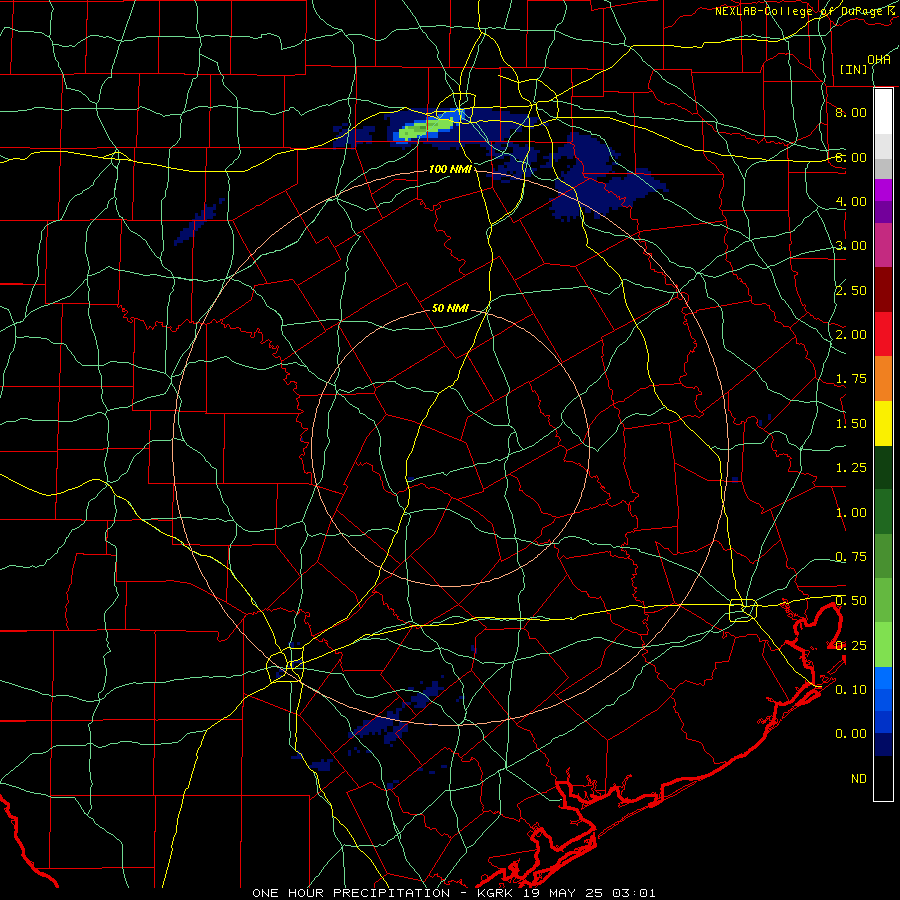Click the '8.00' legend value
This screenshot has width=900, height=900.
click(851, 112)
